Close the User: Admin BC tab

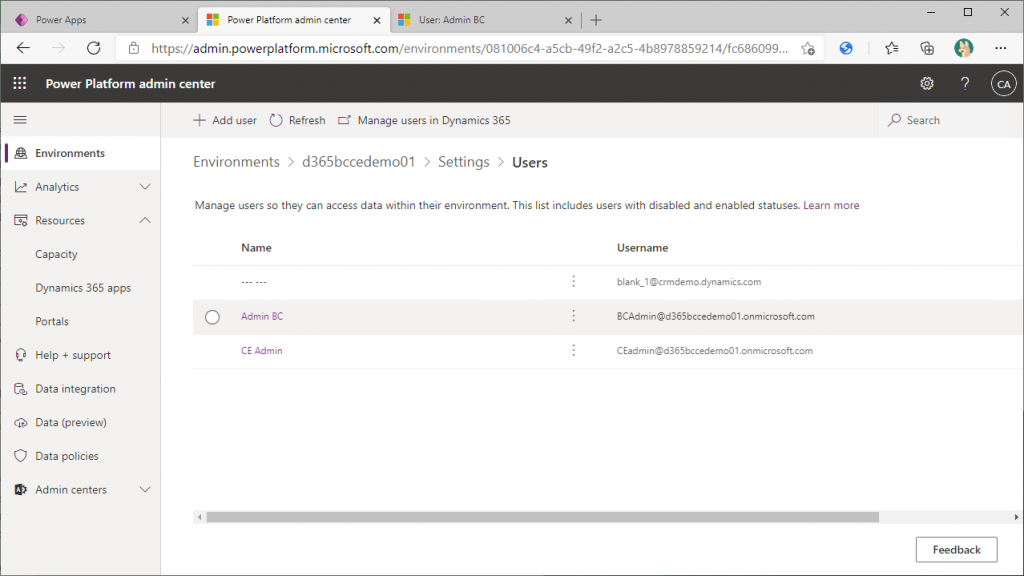pos(568,20)
